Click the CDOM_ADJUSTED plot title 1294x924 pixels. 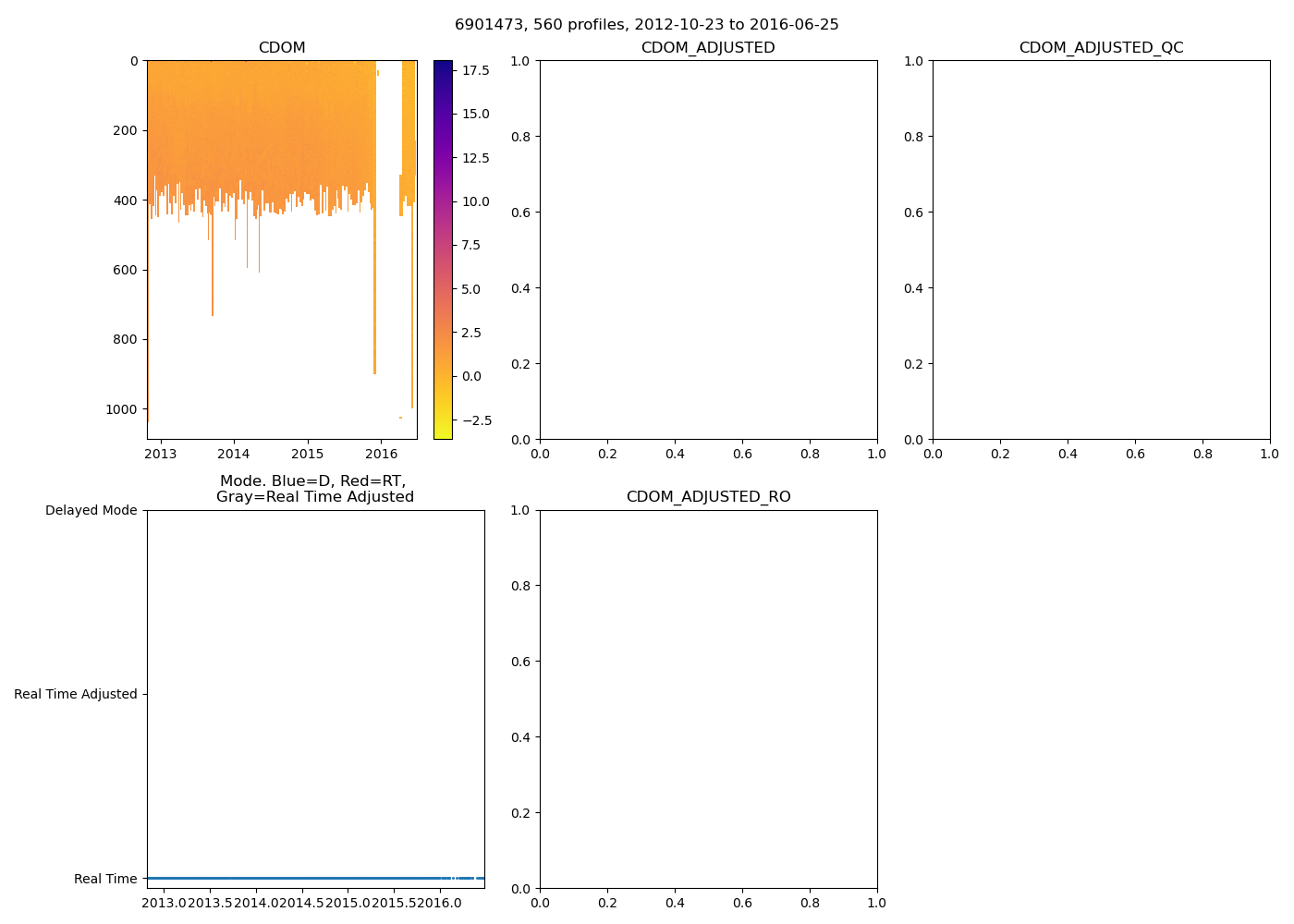(708, 48)
